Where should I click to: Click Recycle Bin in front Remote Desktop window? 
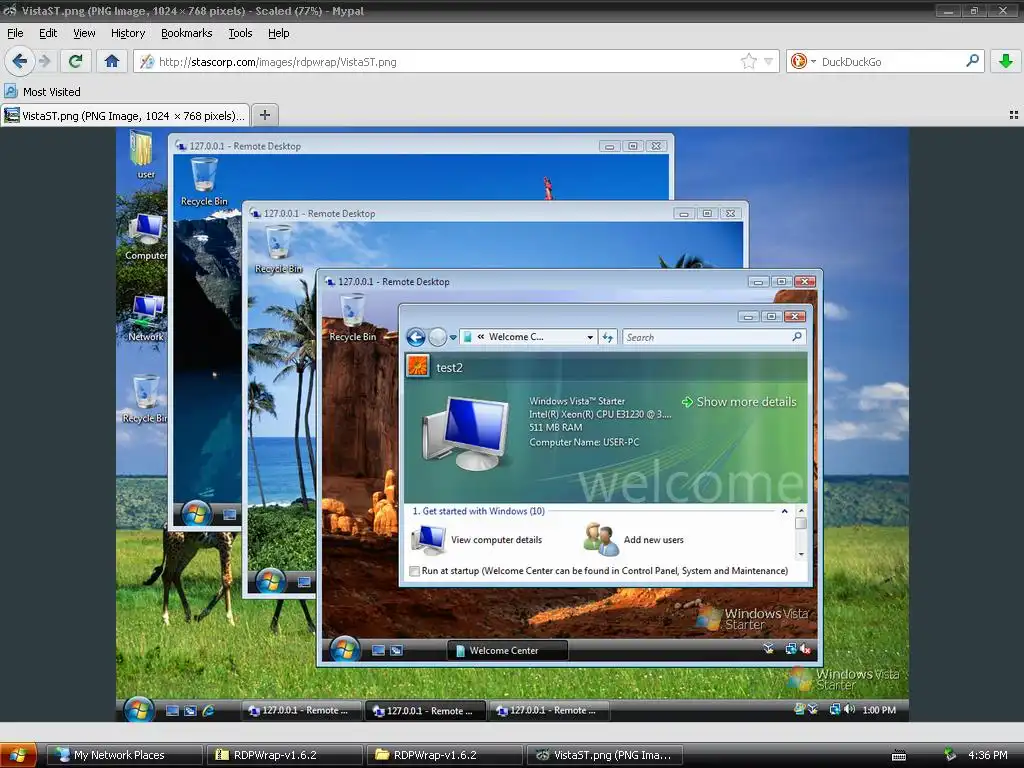(x=353, y=317)
